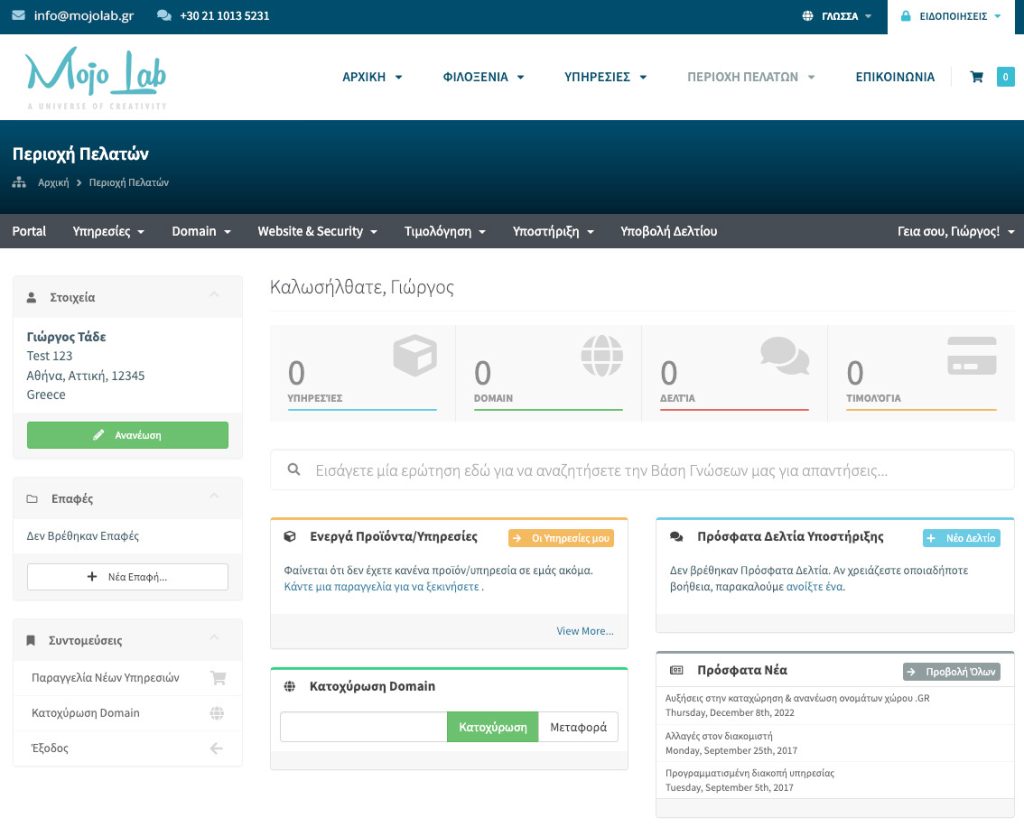Click the credit card icon in Τιμολόγια tile
This screenshot has height=827, width=1024.
(x=971, y=356)
